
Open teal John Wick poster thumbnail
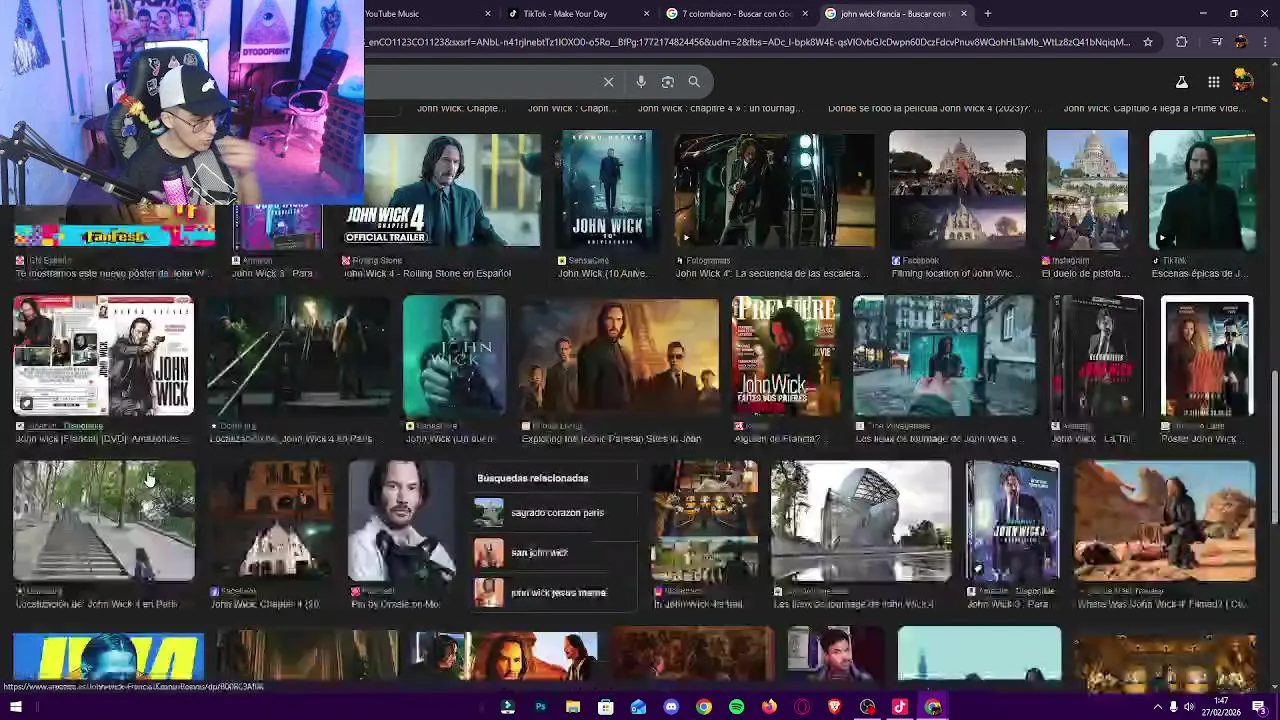(x=454, y=355)
